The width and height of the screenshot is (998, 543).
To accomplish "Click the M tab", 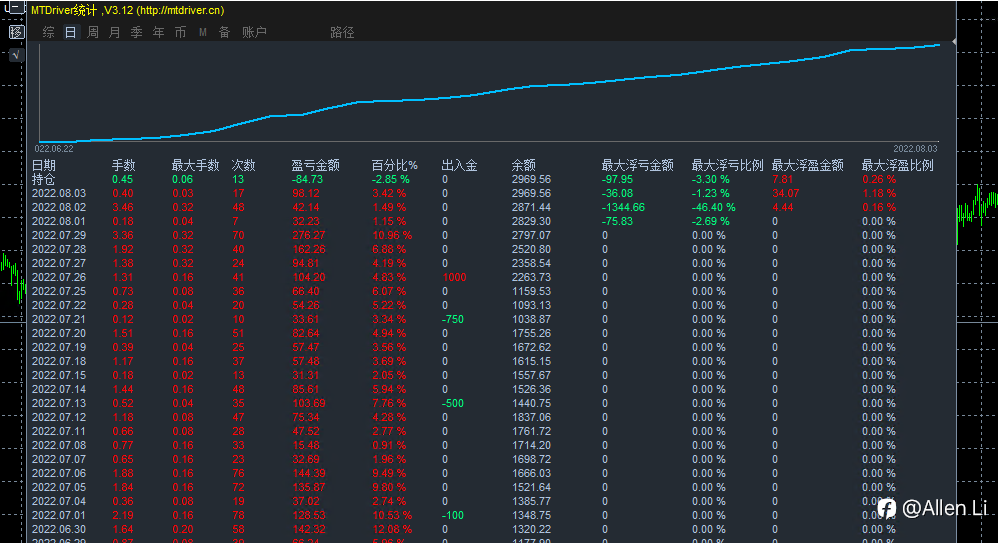I will pyautogui.click(x=202, y=32).
